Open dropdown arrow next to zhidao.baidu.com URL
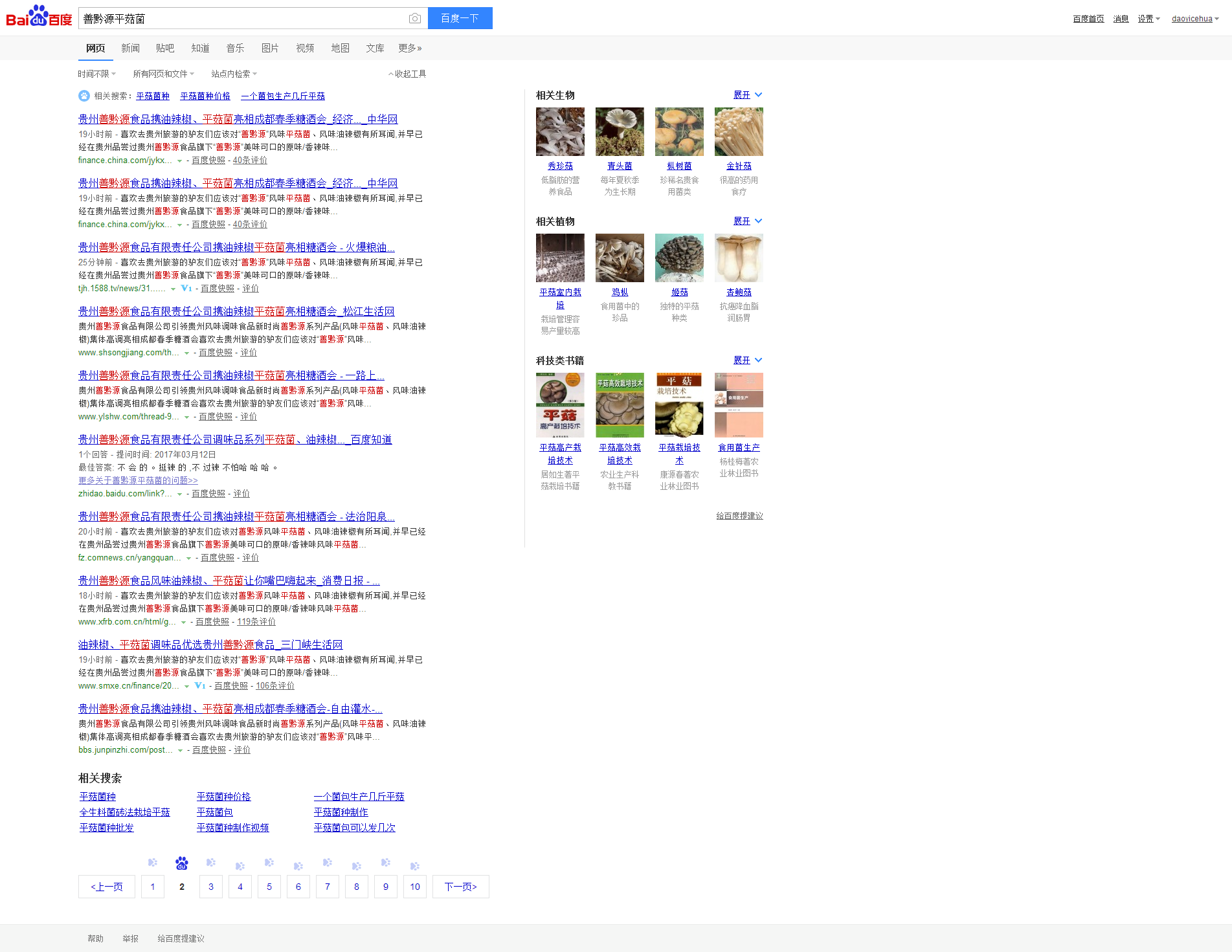The width and height of the screenshot is (1232, 952). pyautogui.click(x=180, y=494)
